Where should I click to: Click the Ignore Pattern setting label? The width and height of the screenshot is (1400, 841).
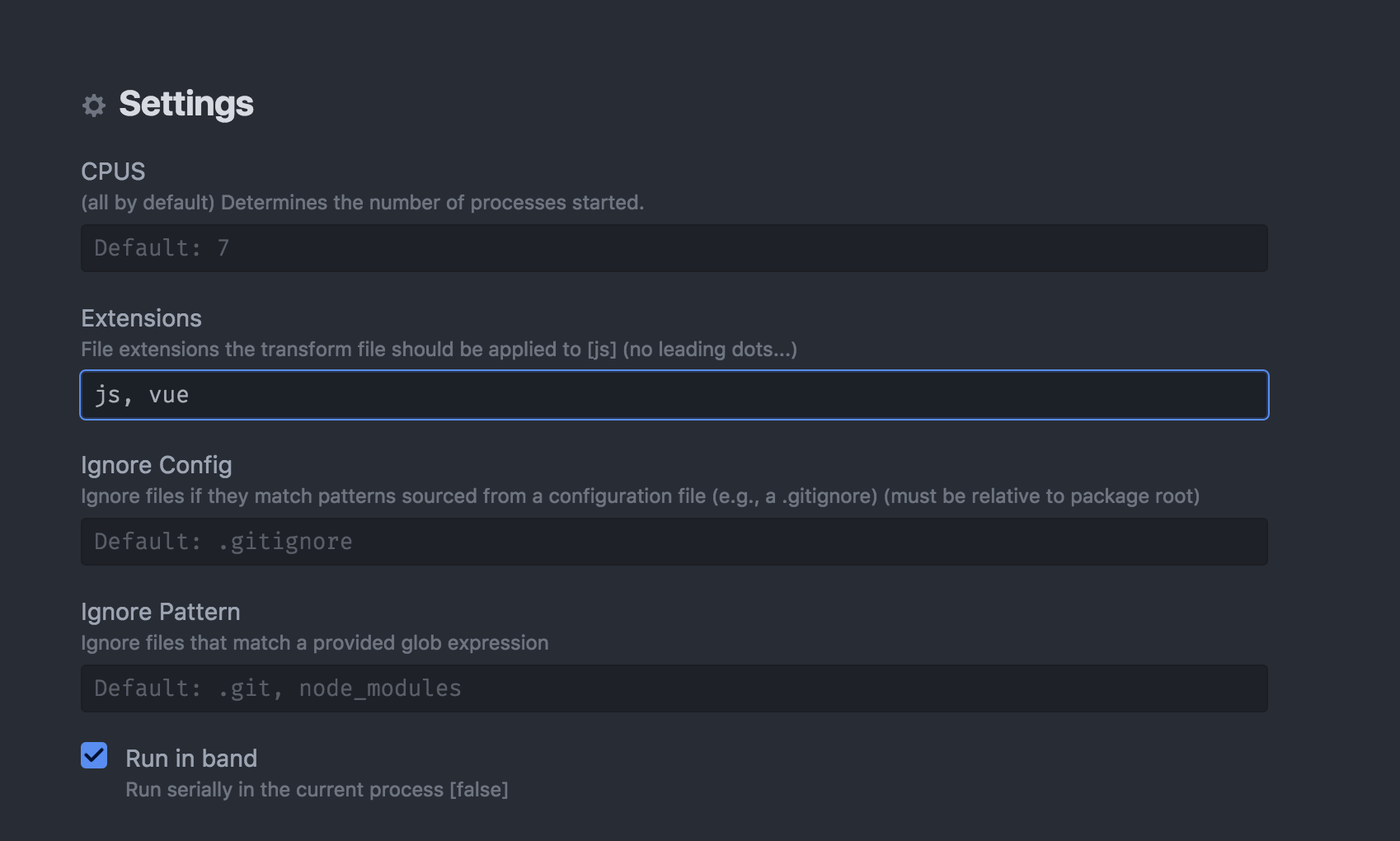point(161,612)
